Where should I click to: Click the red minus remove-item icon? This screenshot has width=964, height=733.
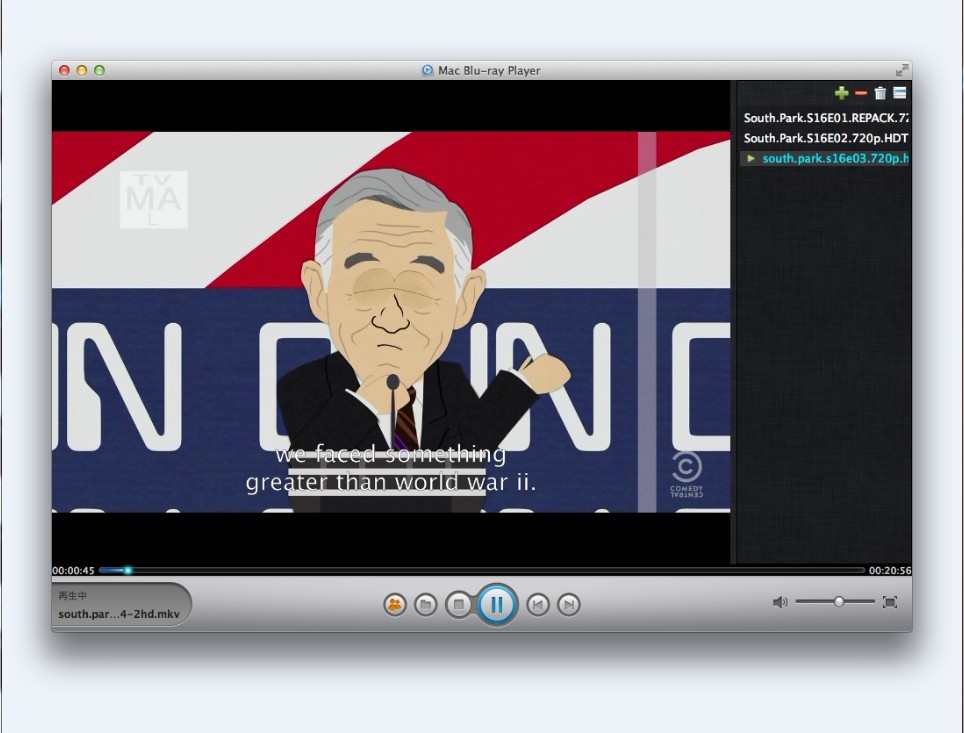point(861,93)
